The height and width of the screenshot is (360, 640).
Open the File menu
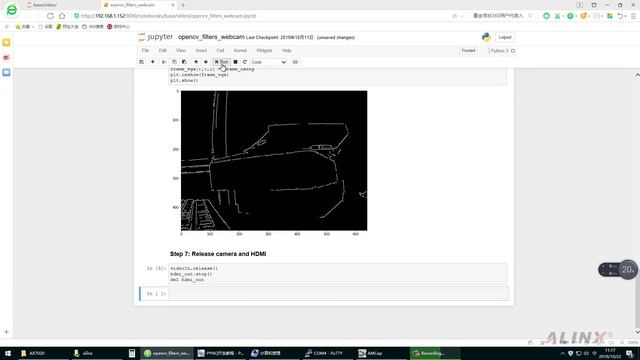145,51
